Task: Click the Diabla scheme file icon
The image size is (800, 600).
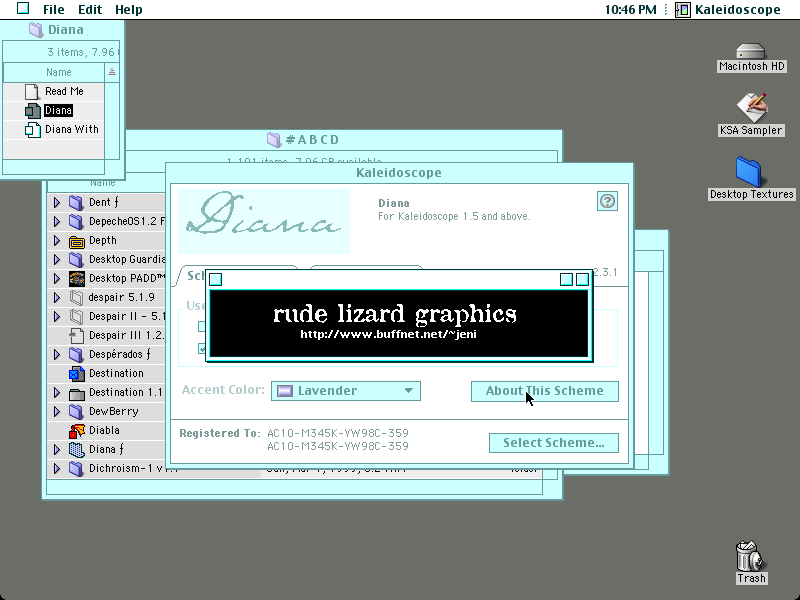Action: coord(77,431)
